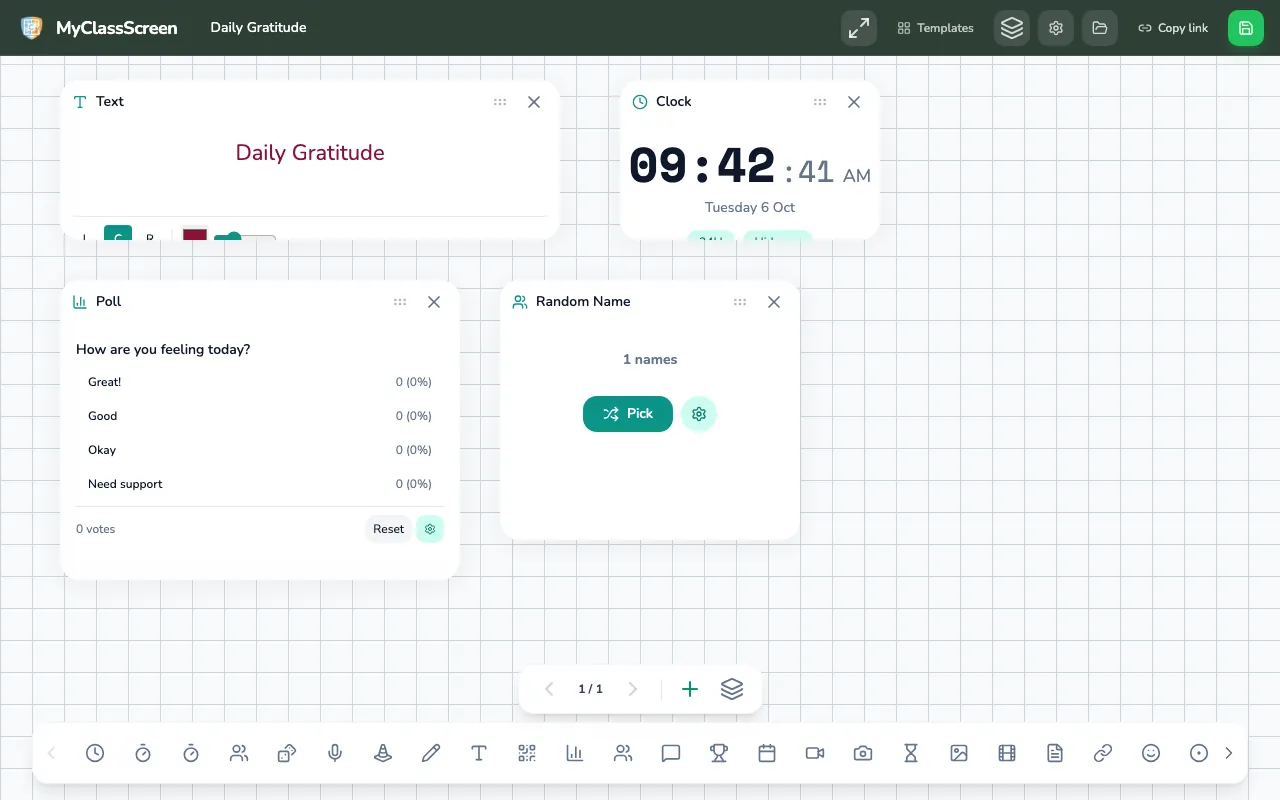Open header settings gear

[1056, 28]
